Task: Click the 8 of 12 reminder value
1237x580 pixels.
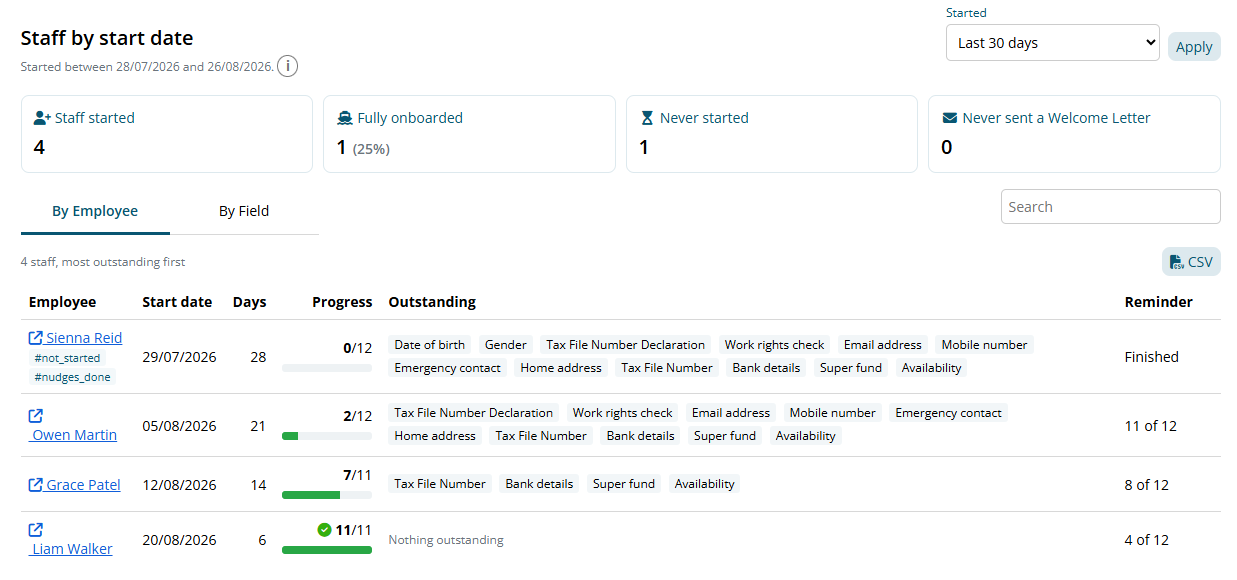Action: click(1147, 485)
